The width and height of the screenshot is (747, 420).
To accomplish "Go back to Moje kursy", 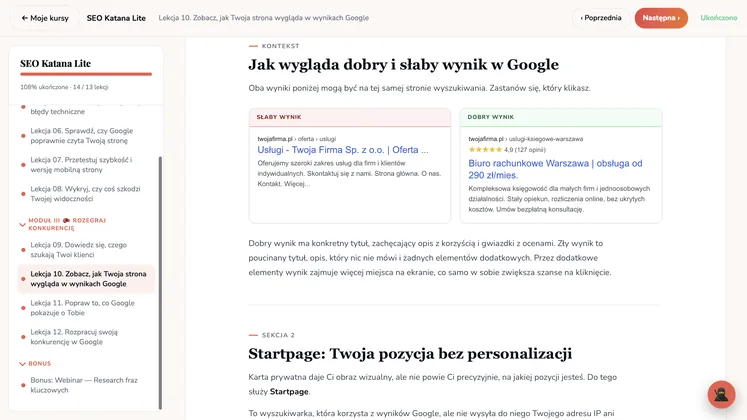I will click(45, 18).
